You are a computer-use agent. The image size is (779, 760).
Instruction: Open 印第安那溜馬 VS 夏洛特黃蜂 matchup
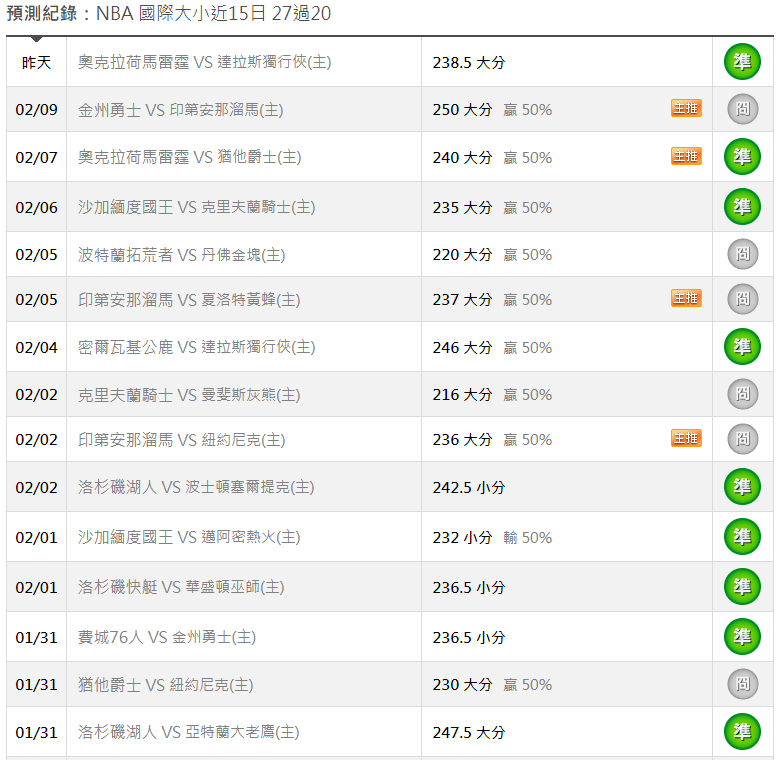click(189, 300)
